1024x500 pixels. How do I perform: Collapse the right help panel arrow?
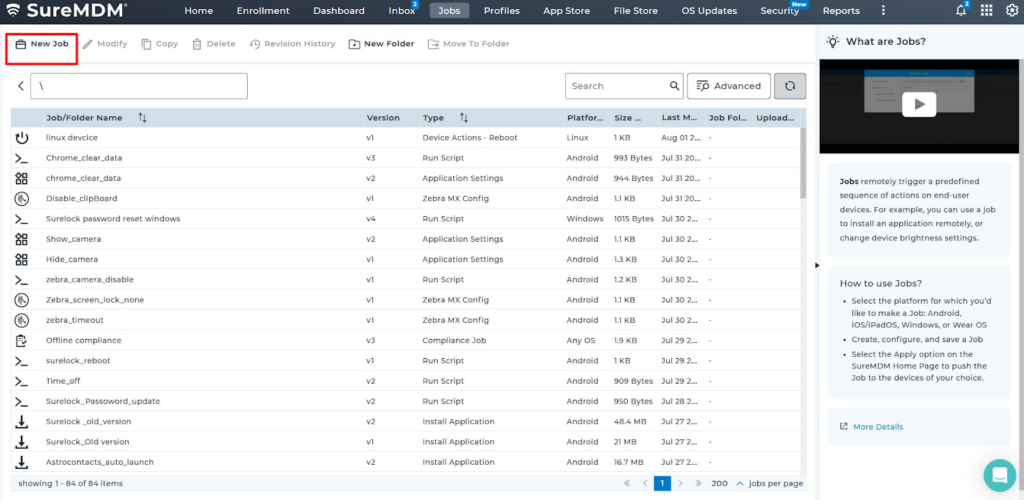(818, 265)
